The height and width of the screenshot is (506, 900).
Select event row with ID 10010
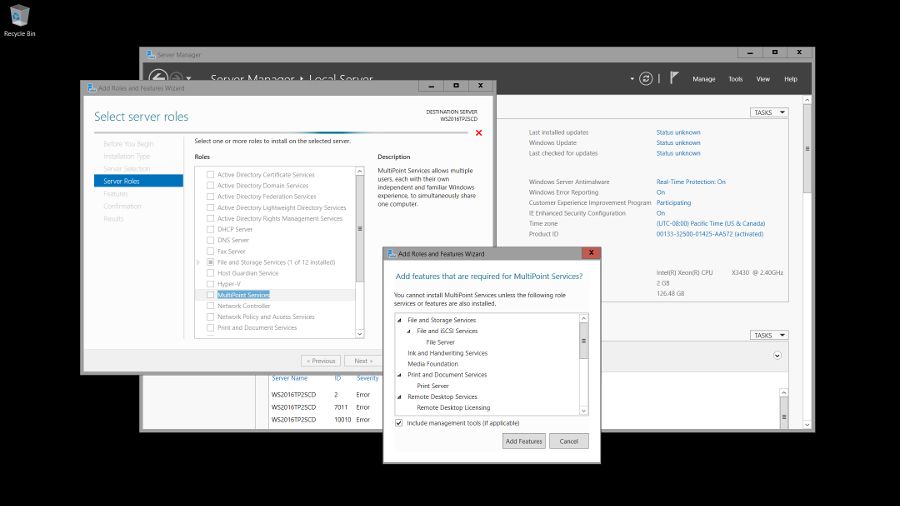point(325,420)
